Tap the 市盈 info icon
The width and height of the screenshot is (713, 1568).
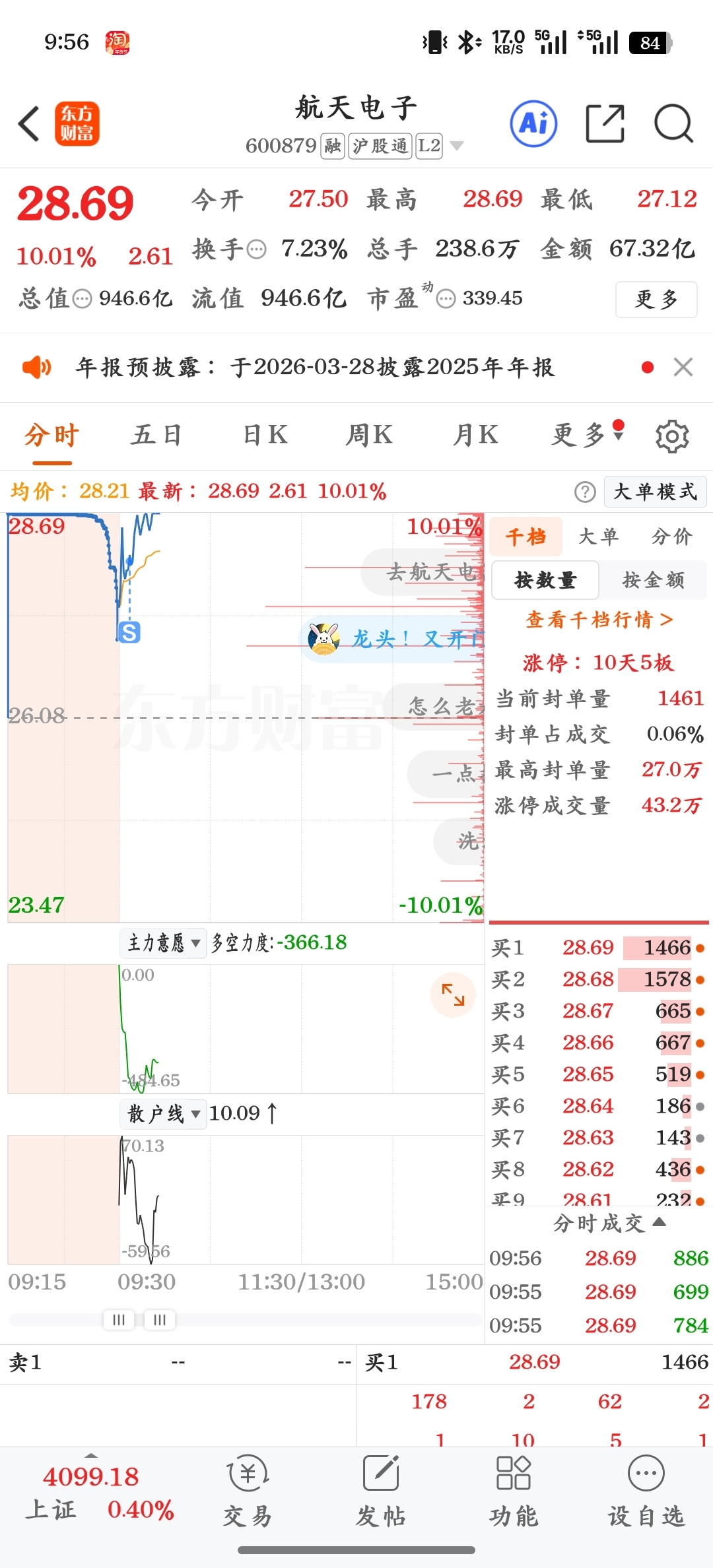[446, 299]
